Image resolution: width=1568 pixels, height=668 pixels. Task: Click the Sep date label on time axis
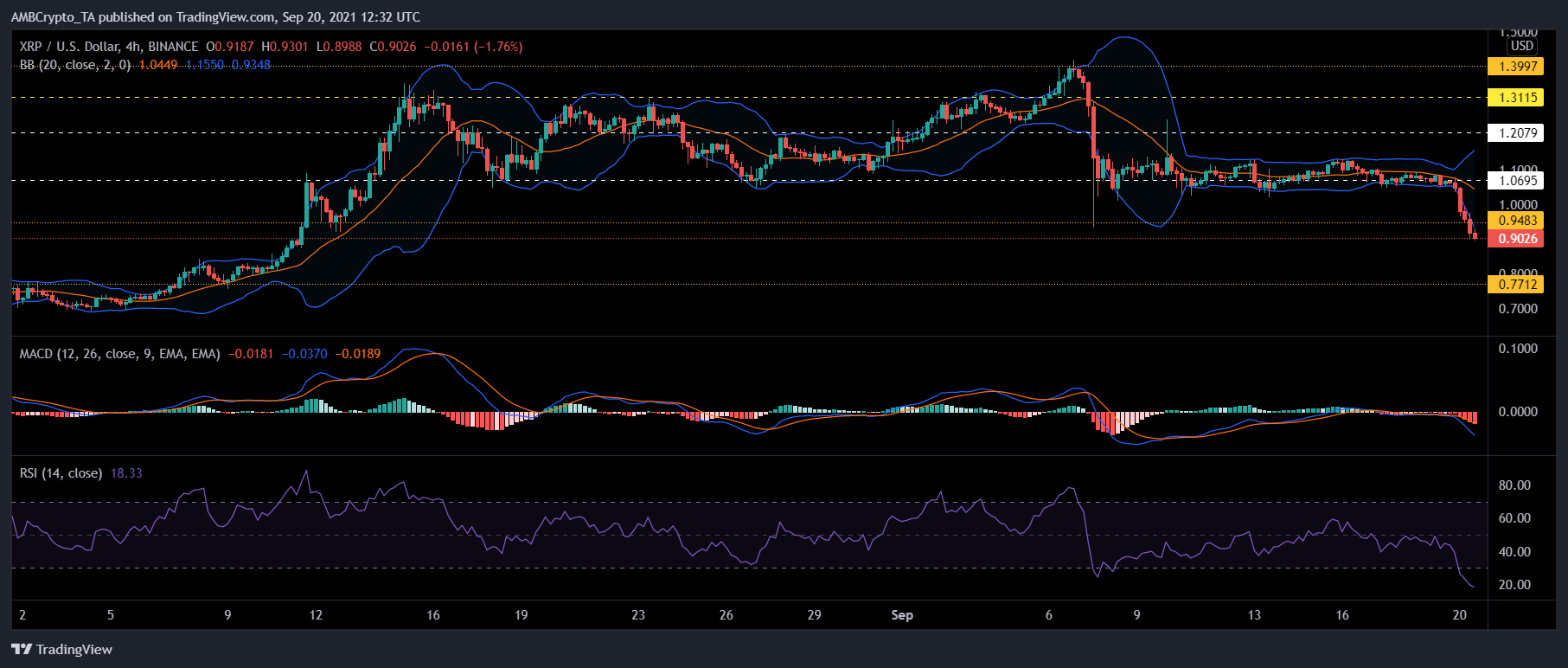click(x=902, y=615)
